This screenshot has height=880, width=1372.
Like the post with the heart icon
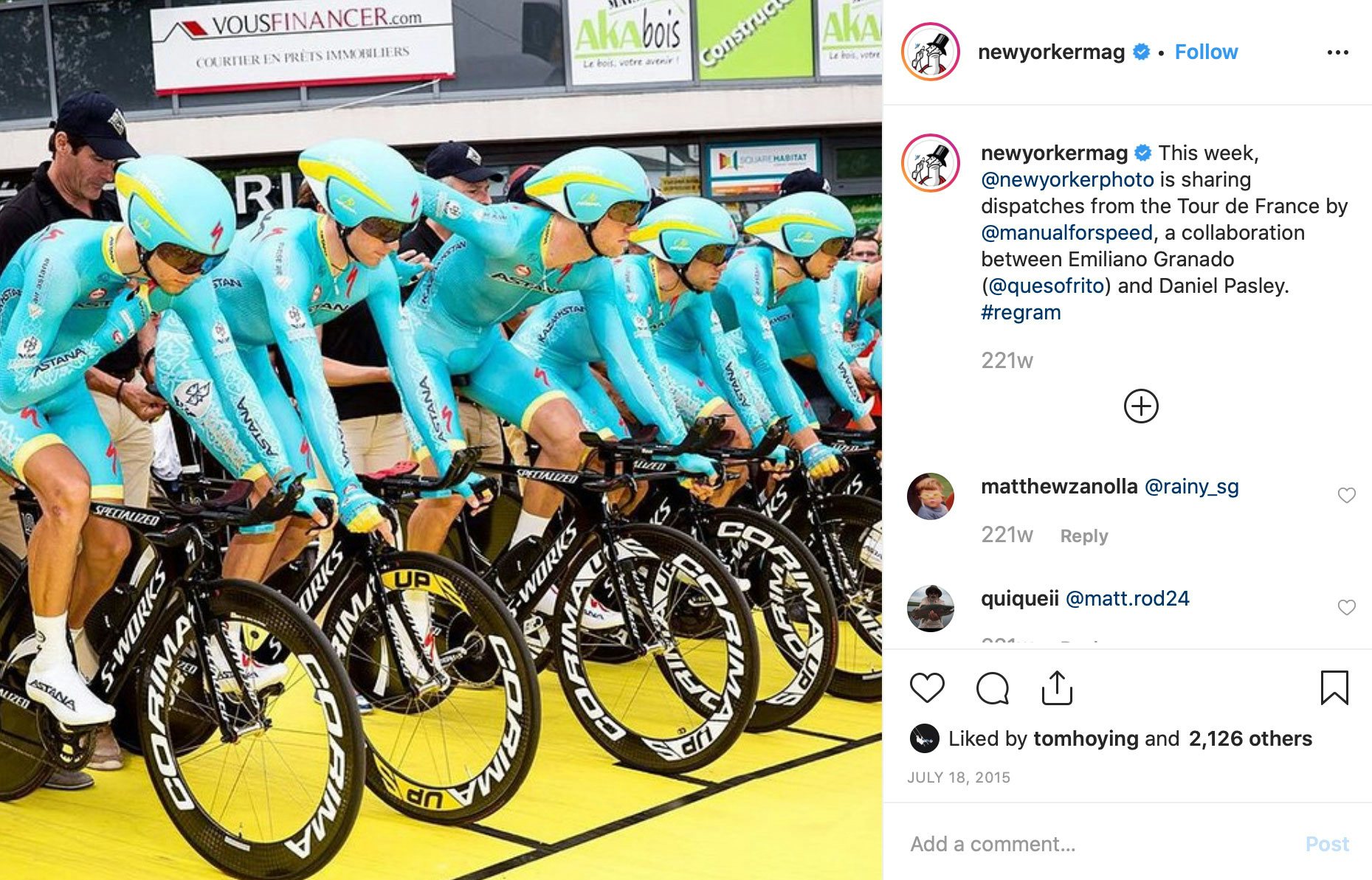point(927,687)
